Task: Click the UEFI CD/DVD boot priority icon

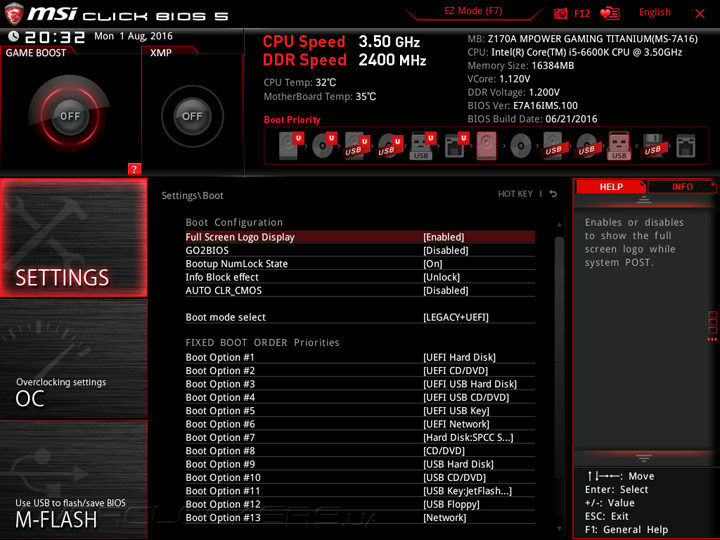Action: (x=325, y=146)
